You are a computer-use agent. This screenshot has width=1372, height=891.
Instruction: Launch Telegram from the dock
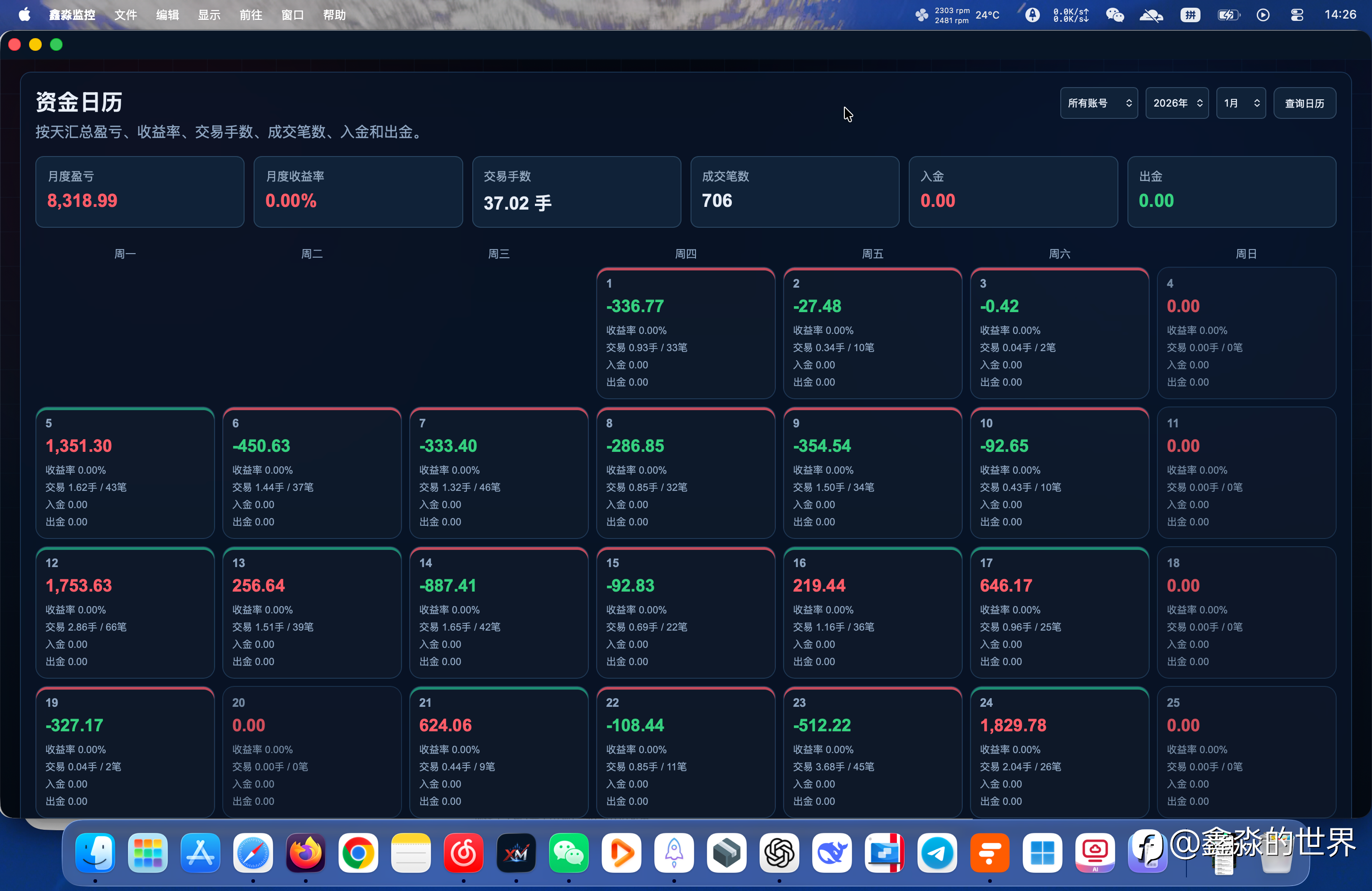coord(937,853)
